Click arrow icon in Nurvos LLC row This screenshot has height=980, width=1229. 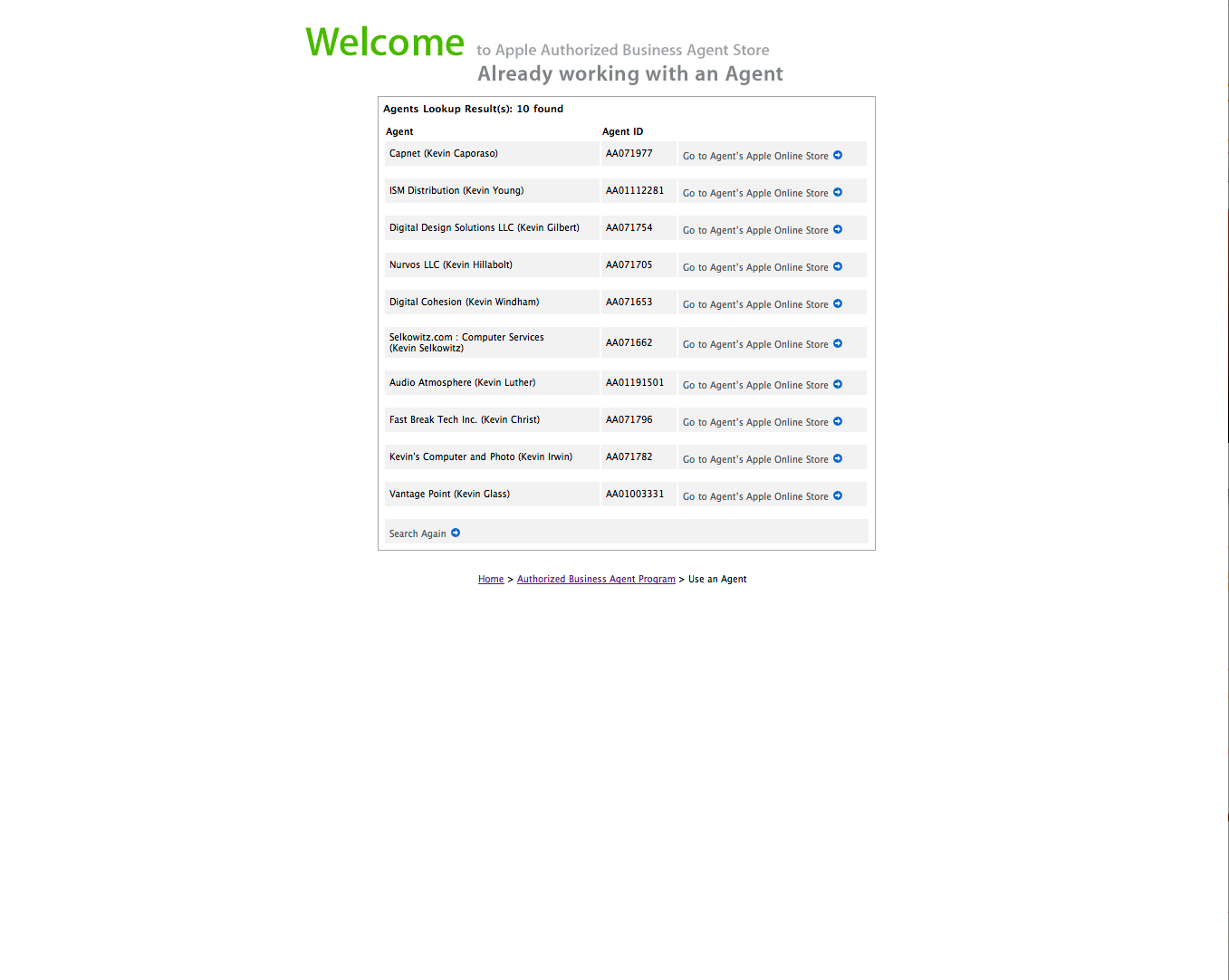click(x=838, y=266)
